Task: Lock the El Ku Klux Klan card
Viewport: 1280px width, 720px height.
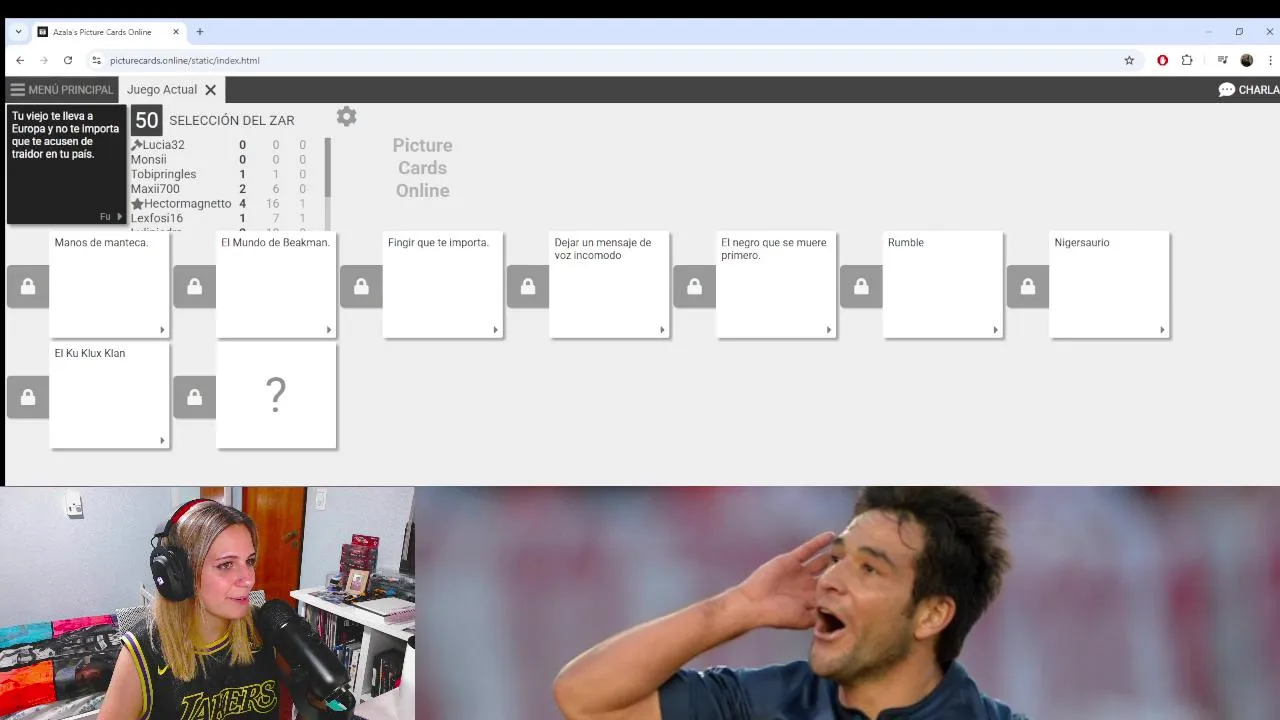Action: (28, 397)
